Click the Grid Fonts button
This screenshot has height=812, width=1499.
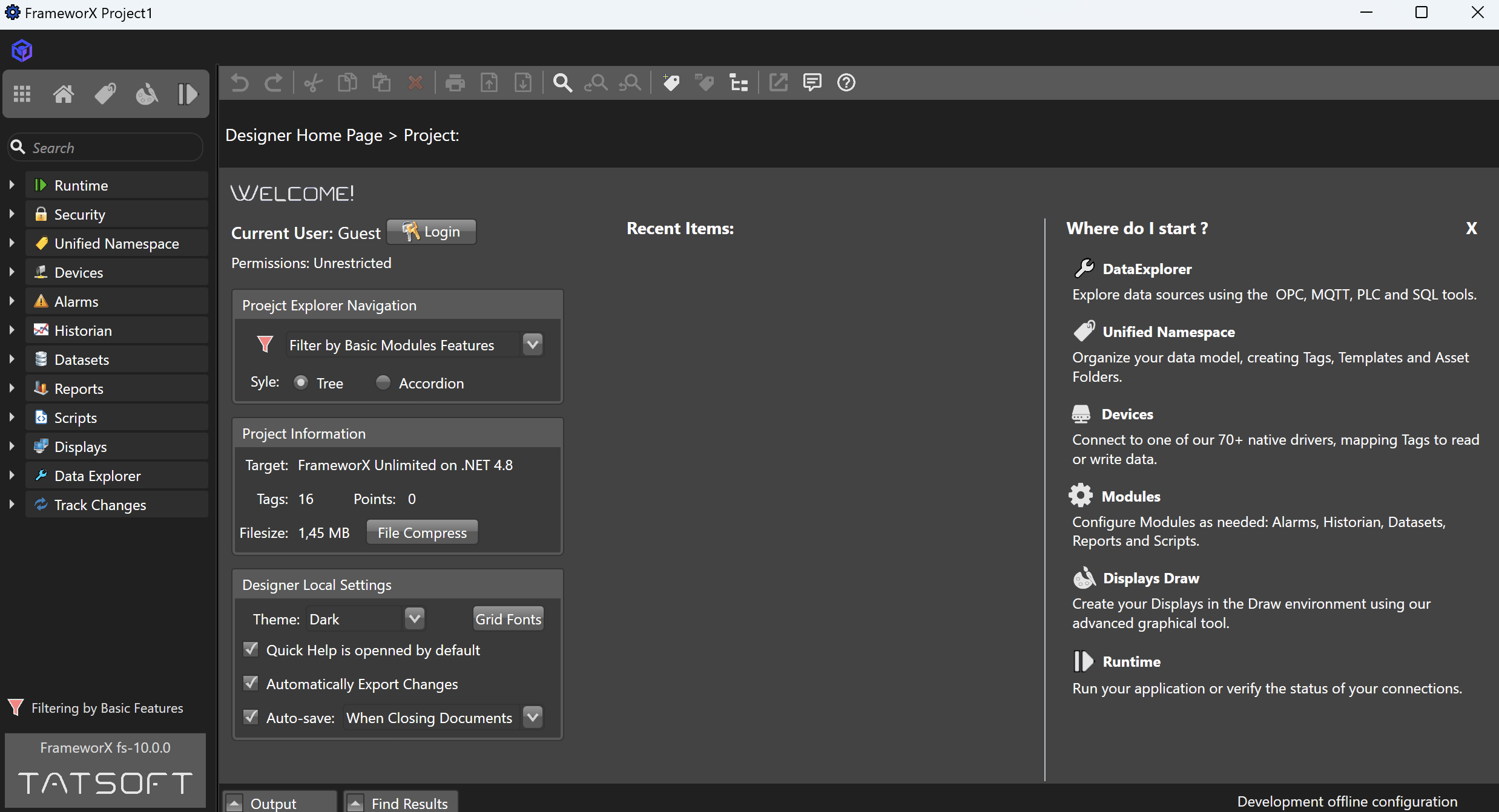coord(508,619)
